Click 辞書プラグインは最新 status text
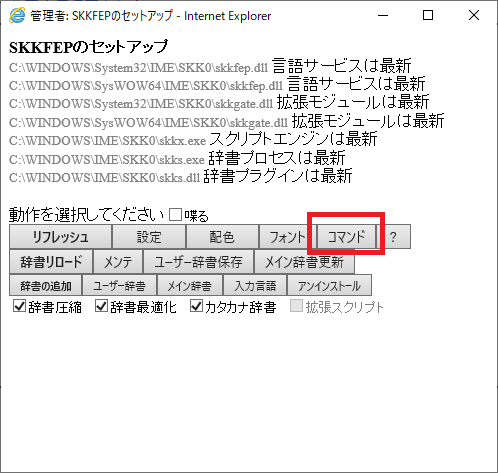Image resolution: width=498 pixels, height=473 pixels. pos(278,176)
